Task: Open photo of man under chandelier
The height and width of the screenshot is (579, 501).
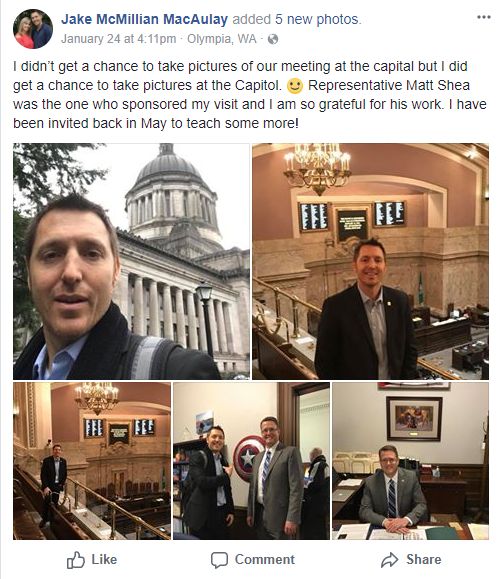Action: [370, 261]
